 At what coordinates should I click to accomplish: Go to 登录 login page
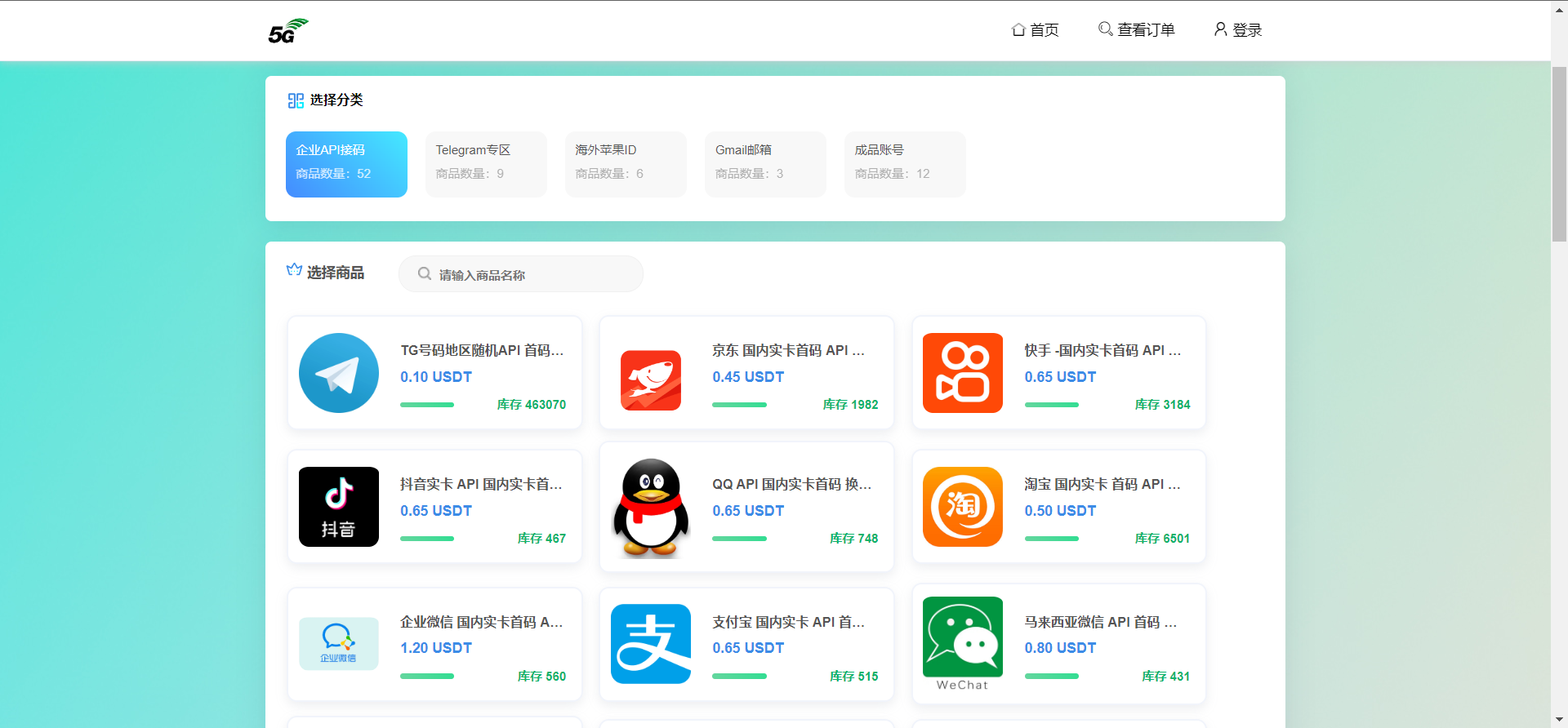coord(1238,30)
